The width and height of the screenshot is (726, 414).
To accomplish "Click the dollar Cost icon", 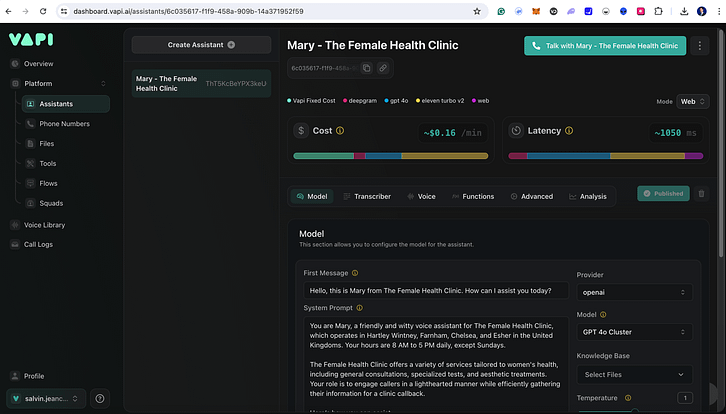I will pos(301,131).
